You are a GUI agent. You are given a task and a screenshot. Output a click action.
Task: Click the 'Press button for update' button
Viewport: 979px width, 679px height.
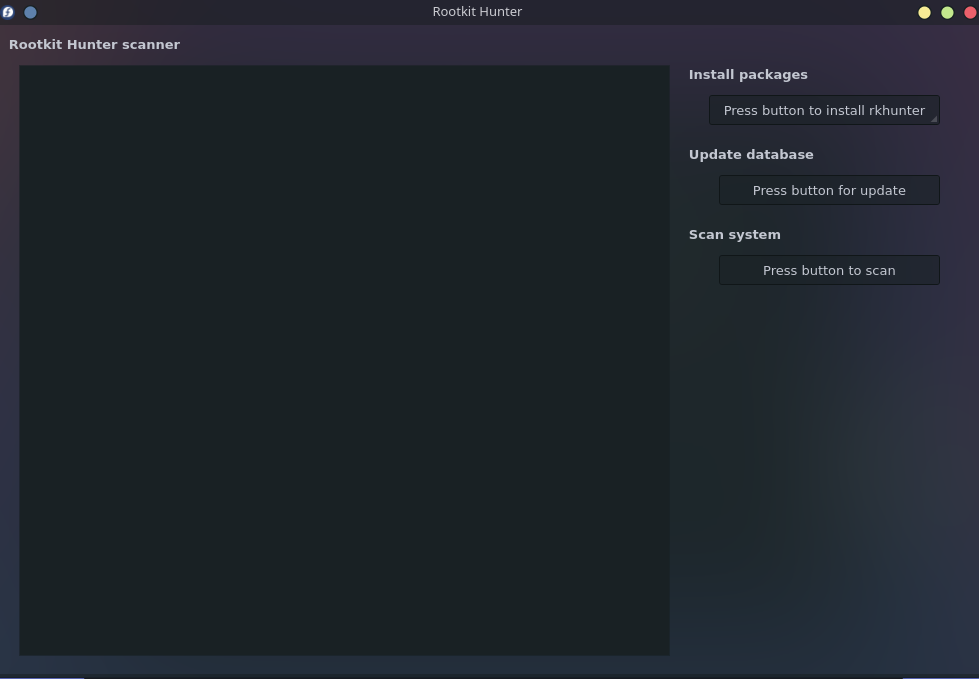click(x=829, y=190)
